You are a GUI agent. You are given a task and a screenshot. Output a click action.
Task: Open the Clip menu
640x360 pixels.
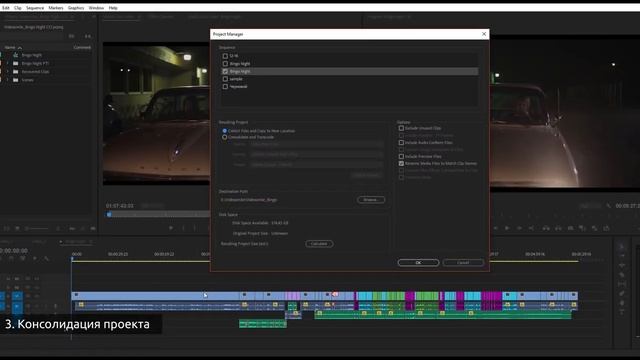point(18,8)
